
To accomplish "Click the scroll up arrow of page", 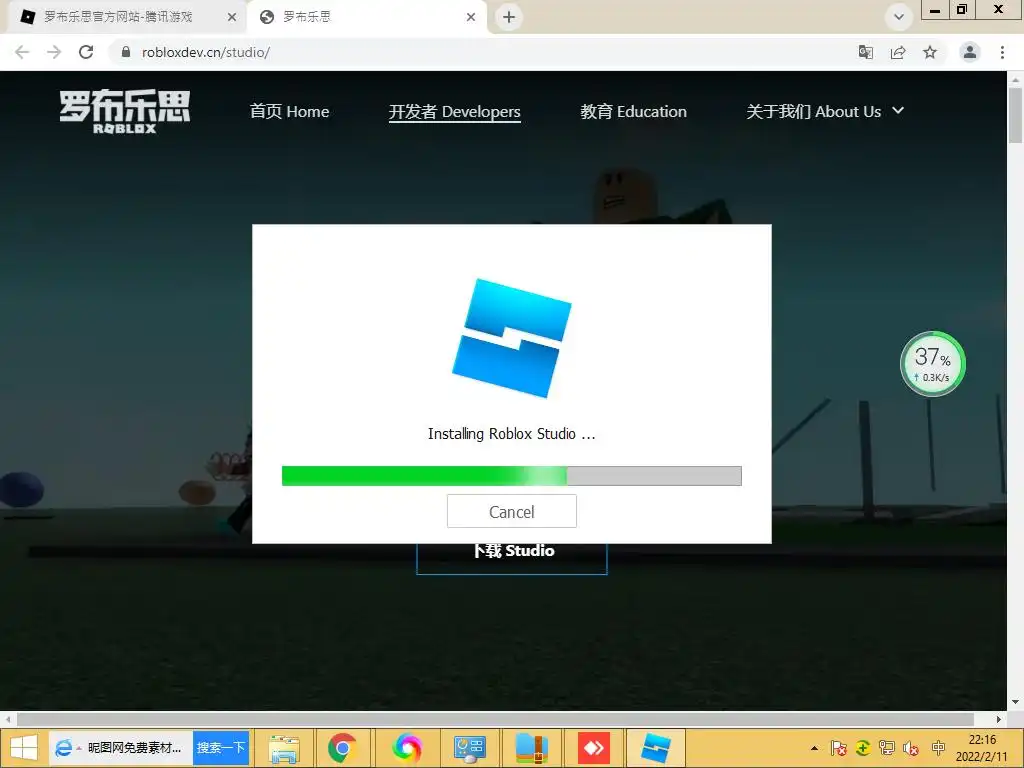I will click(x=1015, y=80).
